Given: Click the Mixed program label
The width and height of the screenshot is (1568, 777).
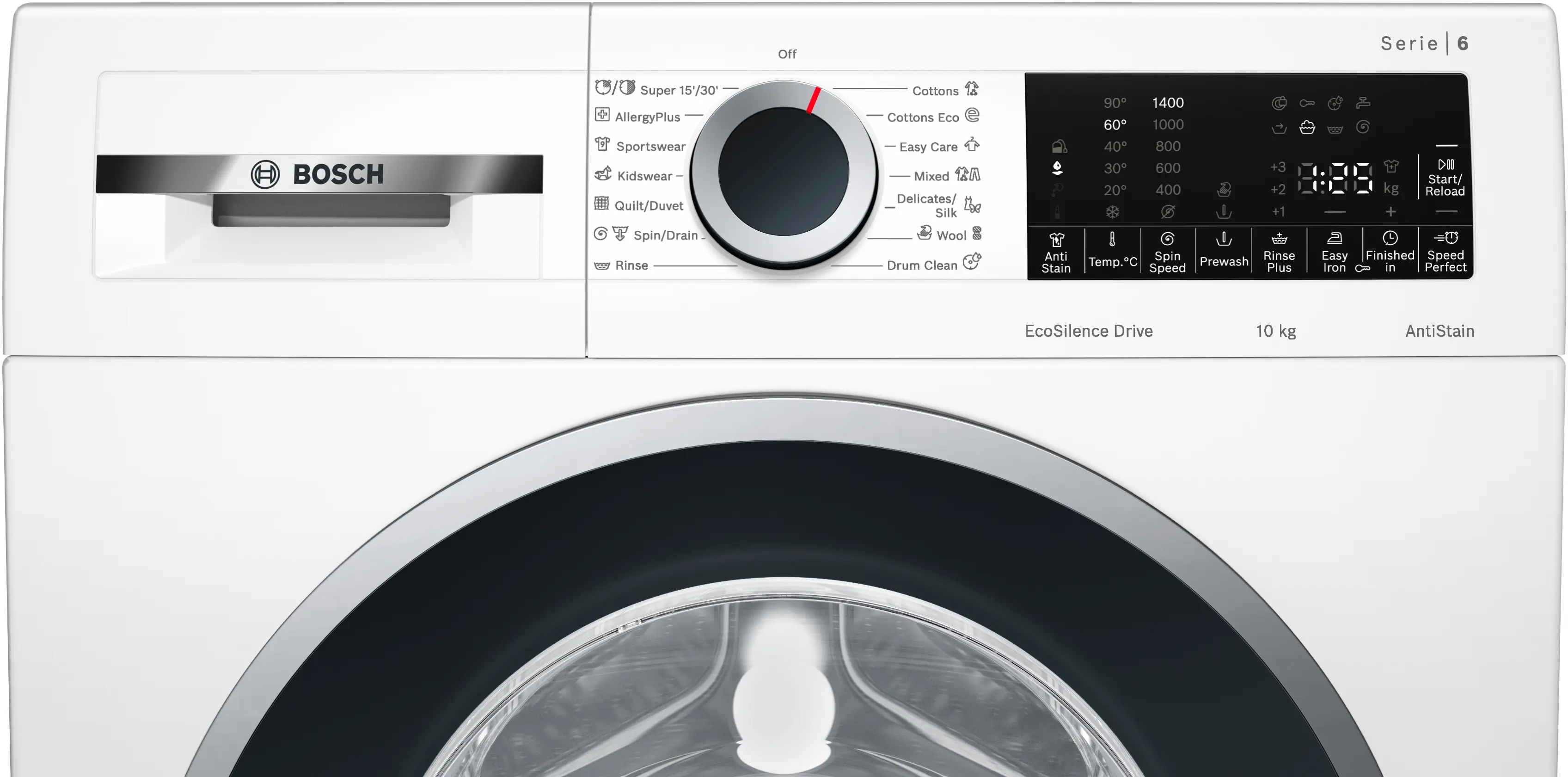Looking at the screenshot, I should pyautogui.click(x=931, y=177).
